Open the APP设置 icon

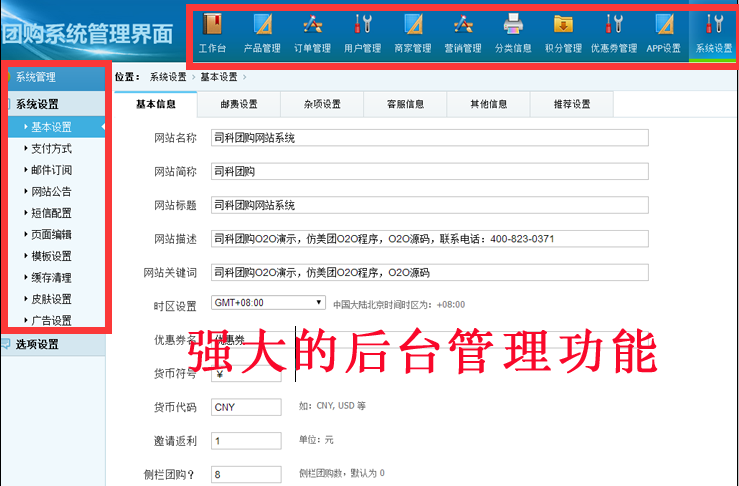pyautogui.click(x=664, y=33)
